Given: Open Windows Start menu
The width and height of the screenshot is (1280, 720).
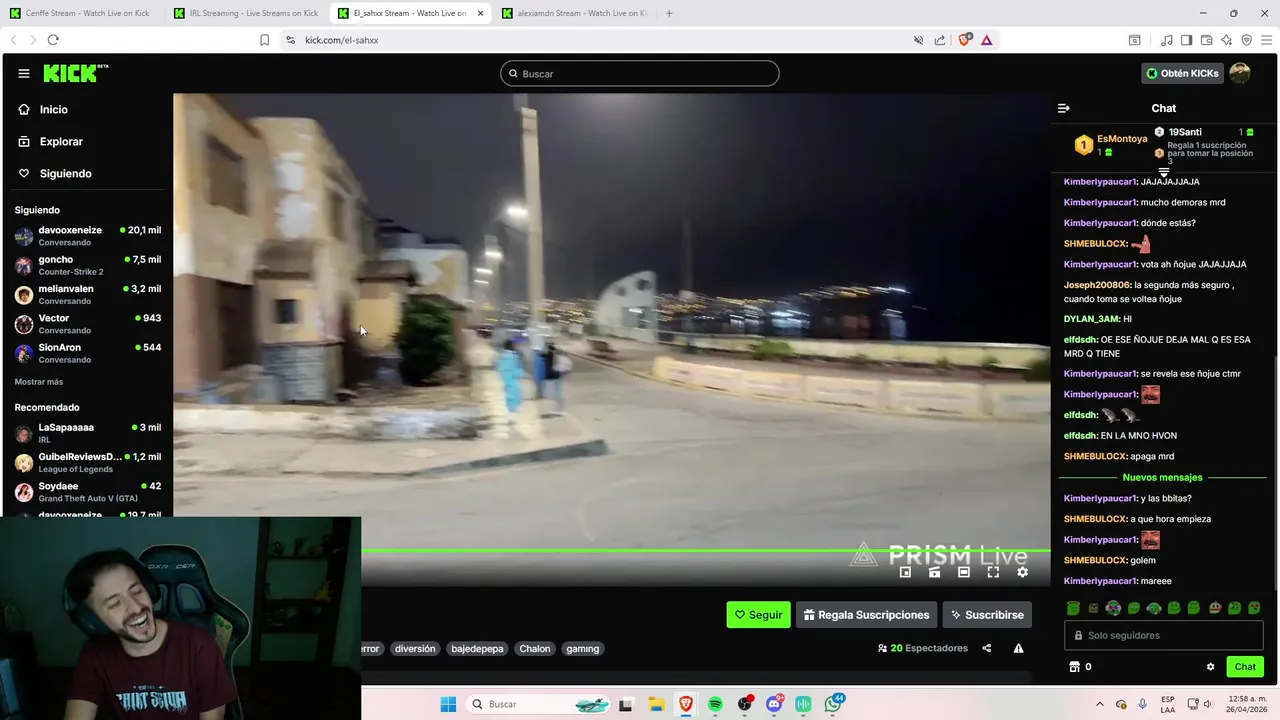Looking at the screenshot, I should pyautogui.click(x=448, y=704).
